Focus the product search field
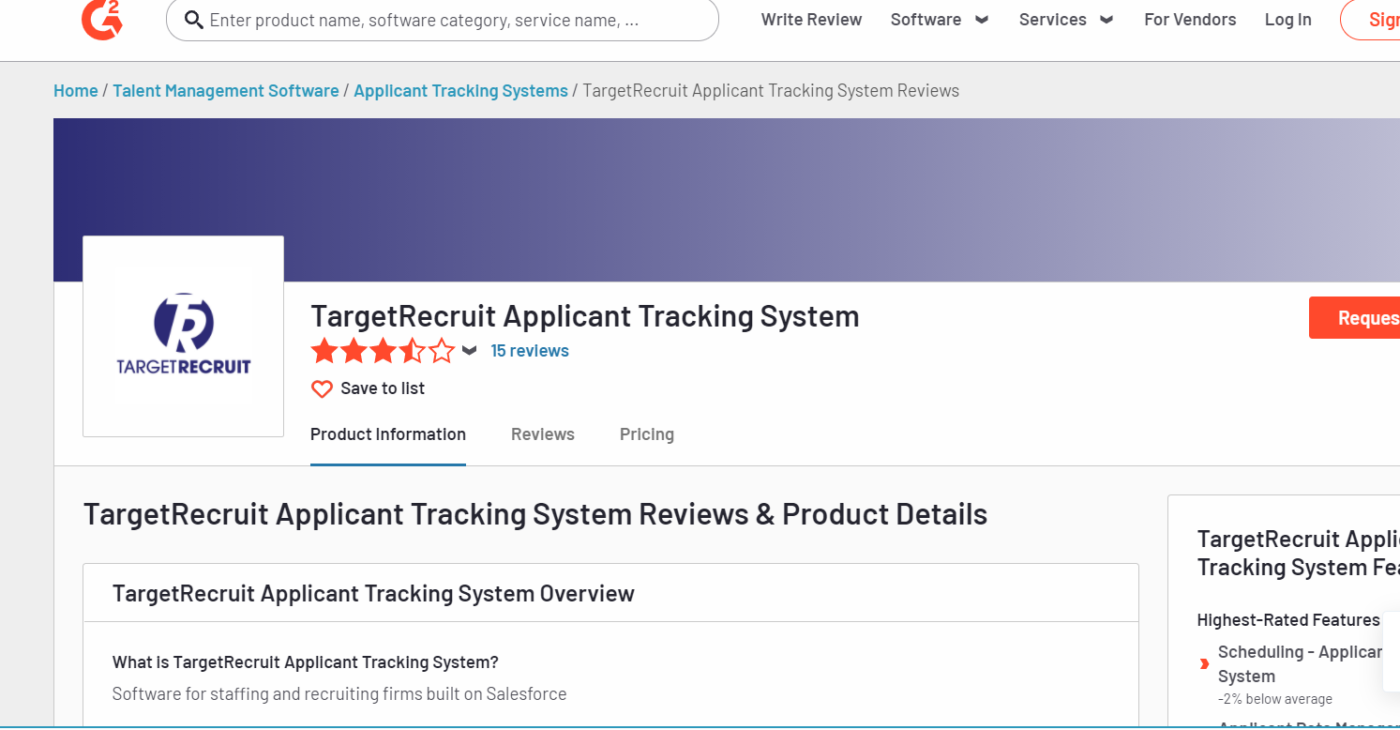This screenshot has height=730, width=1400. point(442,20)
